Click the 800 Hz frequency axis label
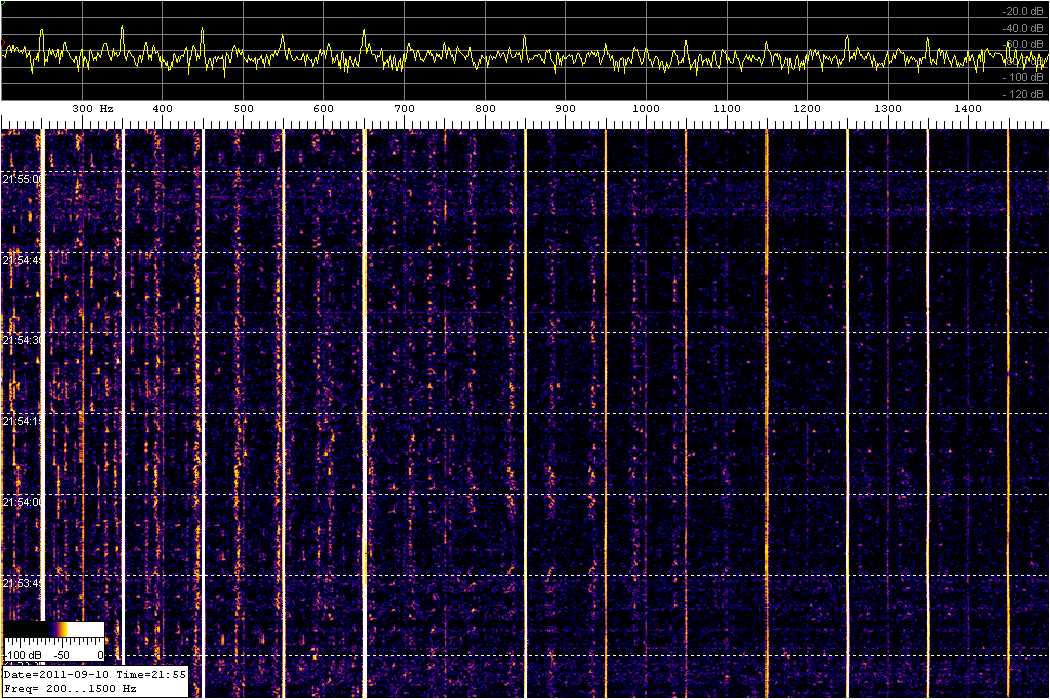The width and height of the screenshot is (1050, 699). [485, 108]
